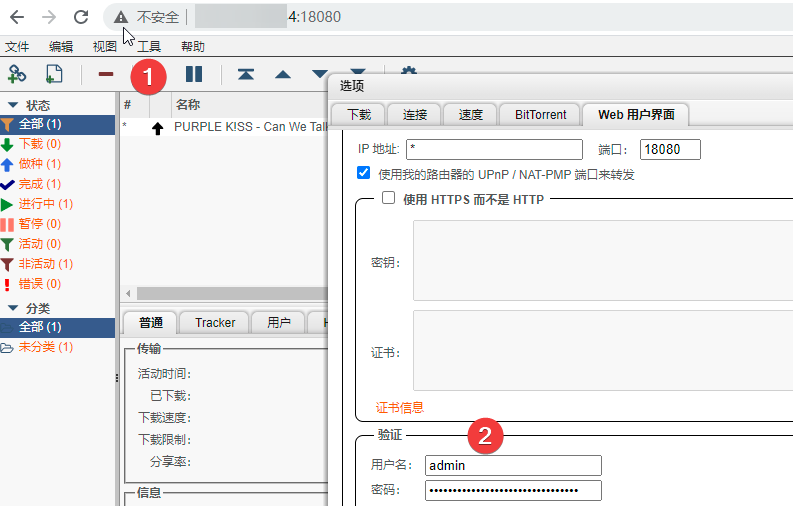Click the move up queue arrow
The width and height of the screenshot is (793, 506).
pos(283,74)
